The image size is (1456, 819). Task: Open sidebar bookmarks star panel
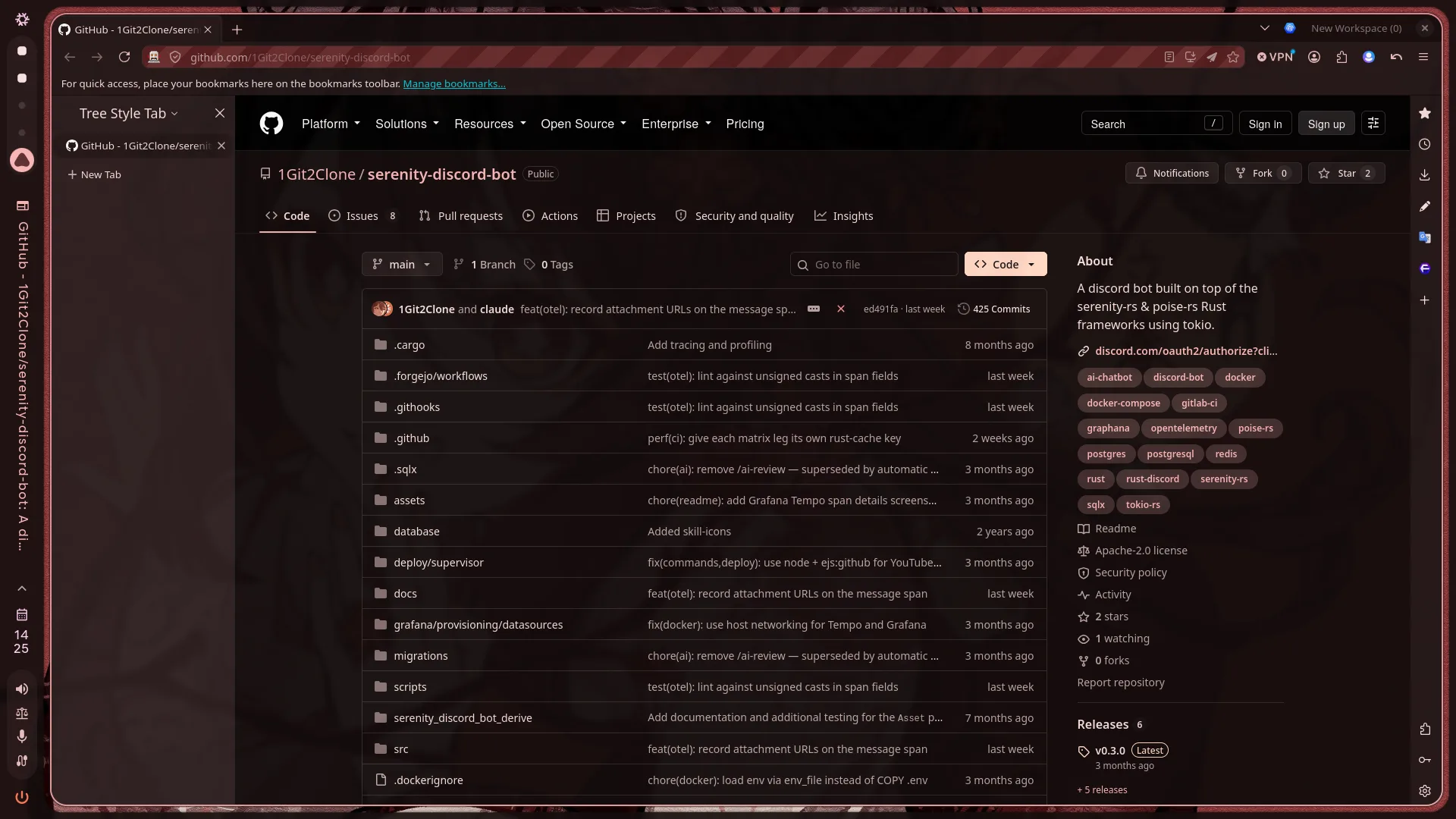click(1425, 113)
